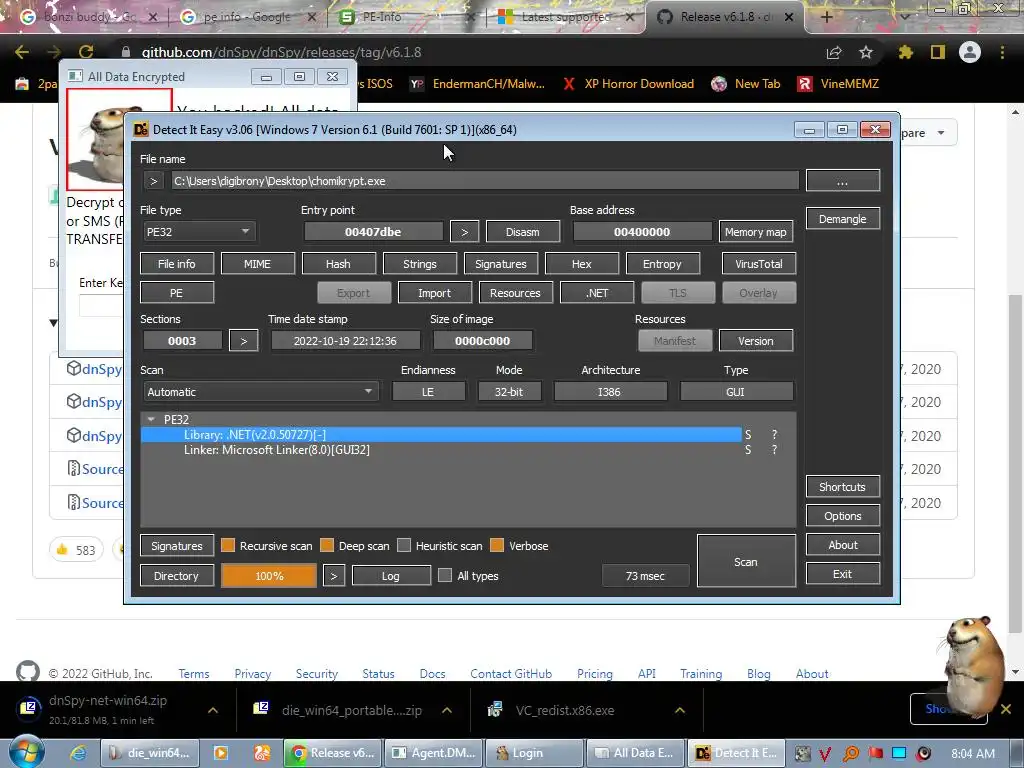Switch to the Login taskbar window
Image resolution: width=1024 pixels, height=768 pixels.
(535, 753)
